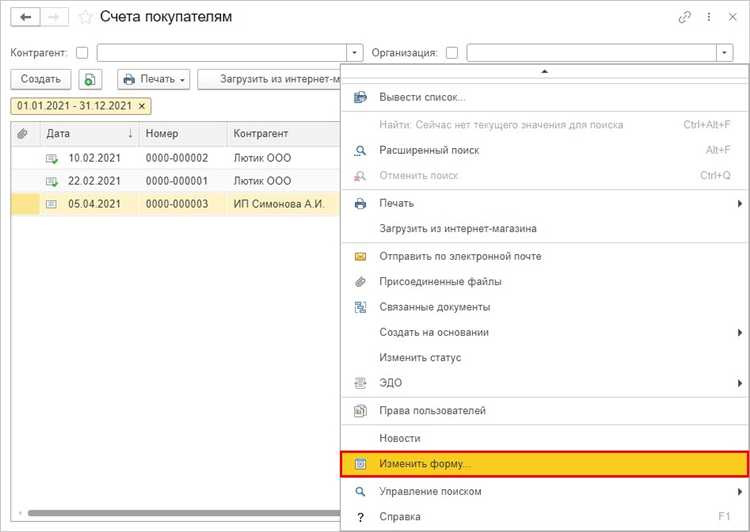Click the Права пользователей icon
The width and height of the screenshot is (750, 532).
pyautogui.click(x=360, y=411)
